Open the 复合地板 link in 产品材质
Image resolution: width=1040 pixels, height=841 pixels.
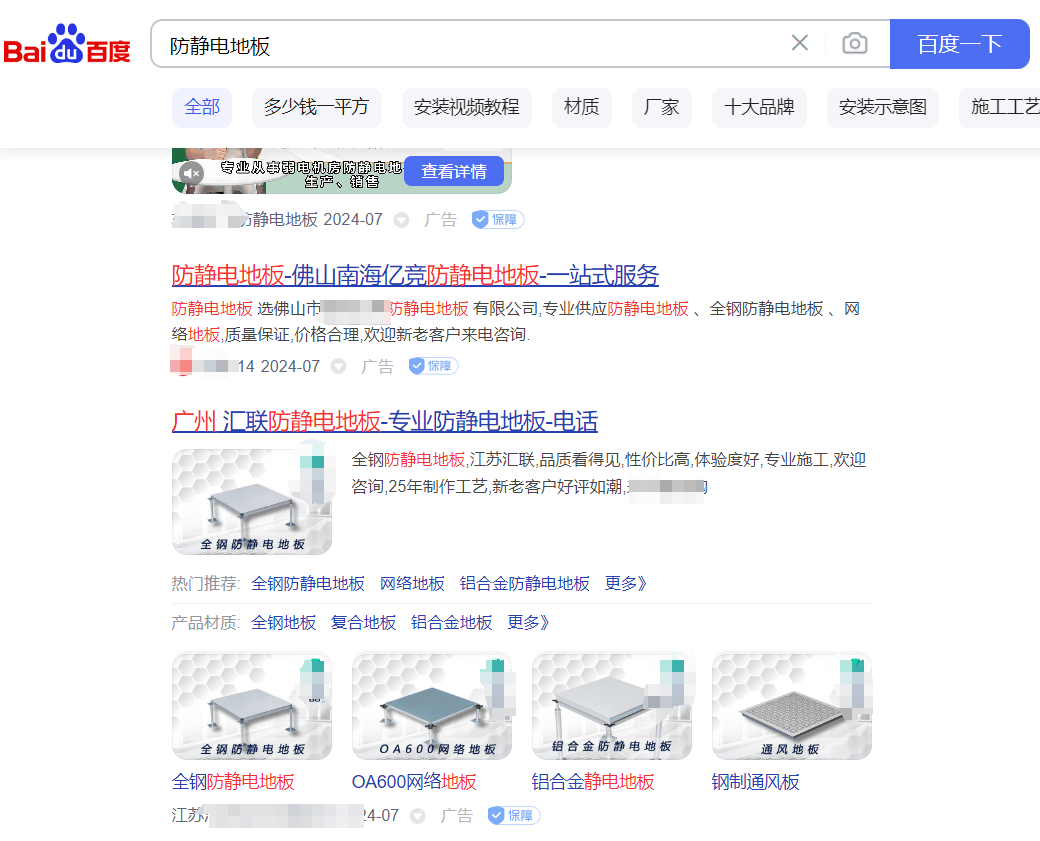pyautogui.click(x=363, y=623)
